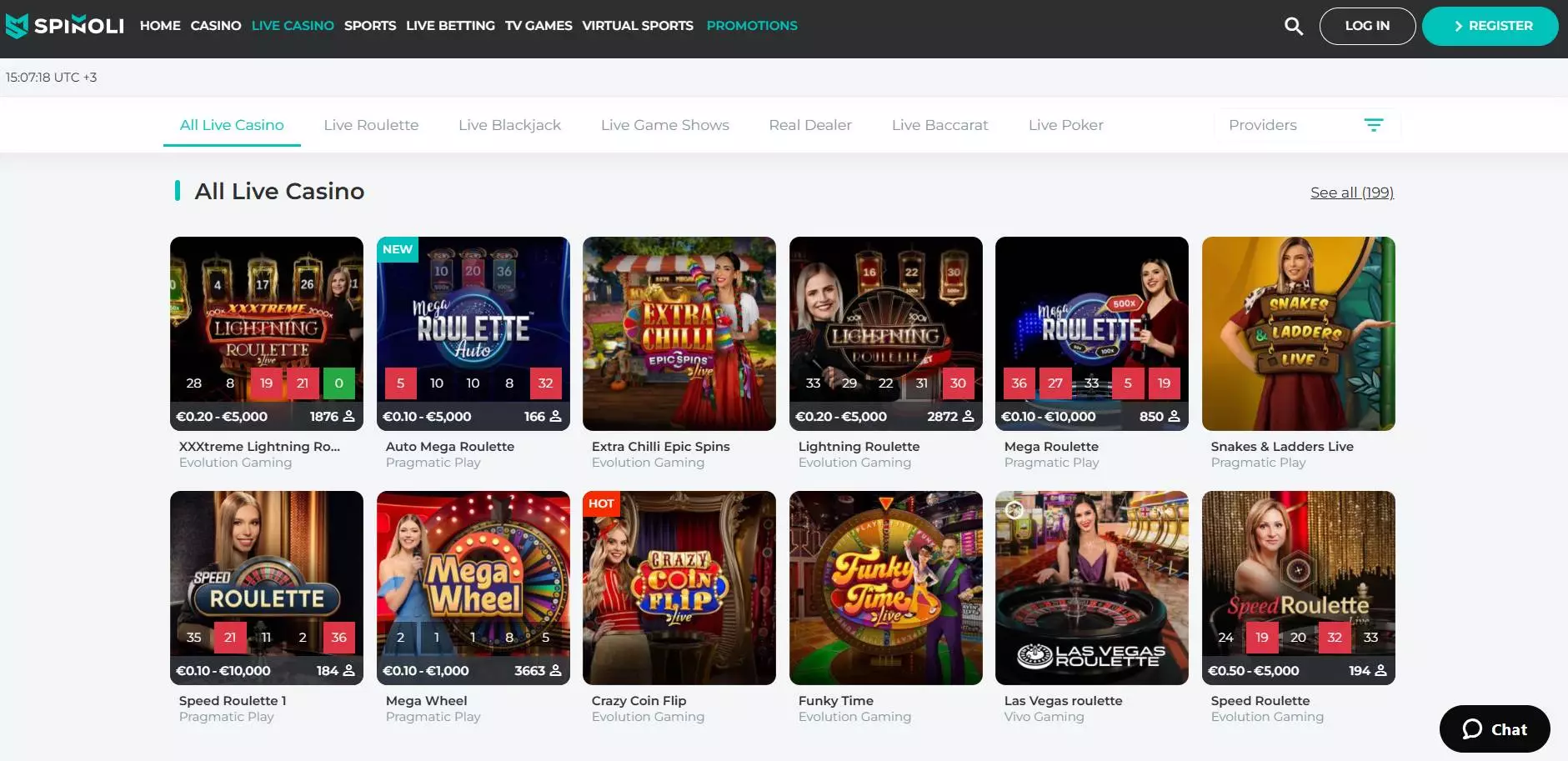
Task: Open Mega Wheel game thumbnail
Action: tap(473, 588)
